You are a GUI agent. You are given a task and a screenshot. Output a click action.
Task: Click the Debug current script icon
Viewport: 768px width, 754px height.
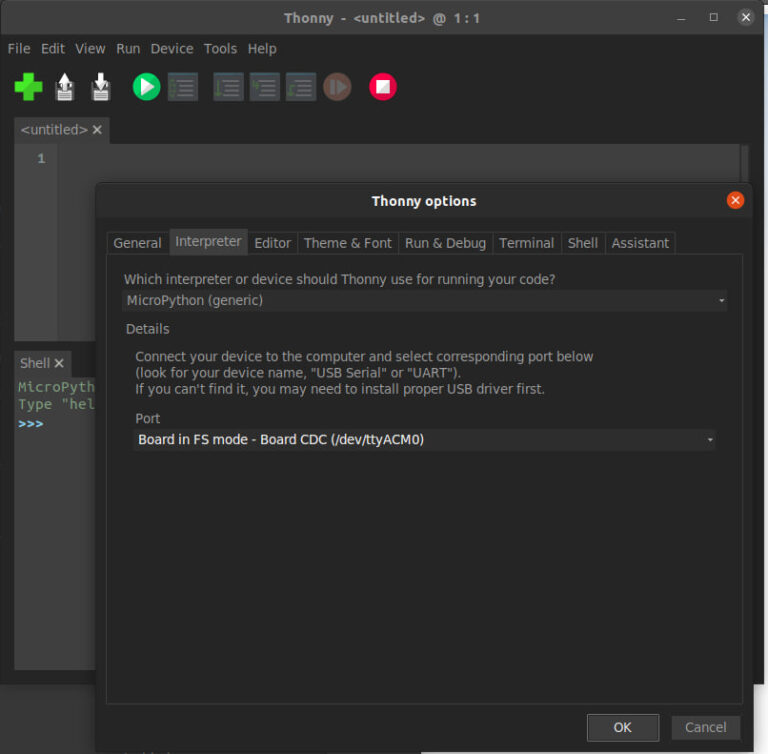(x=182, y=87)
